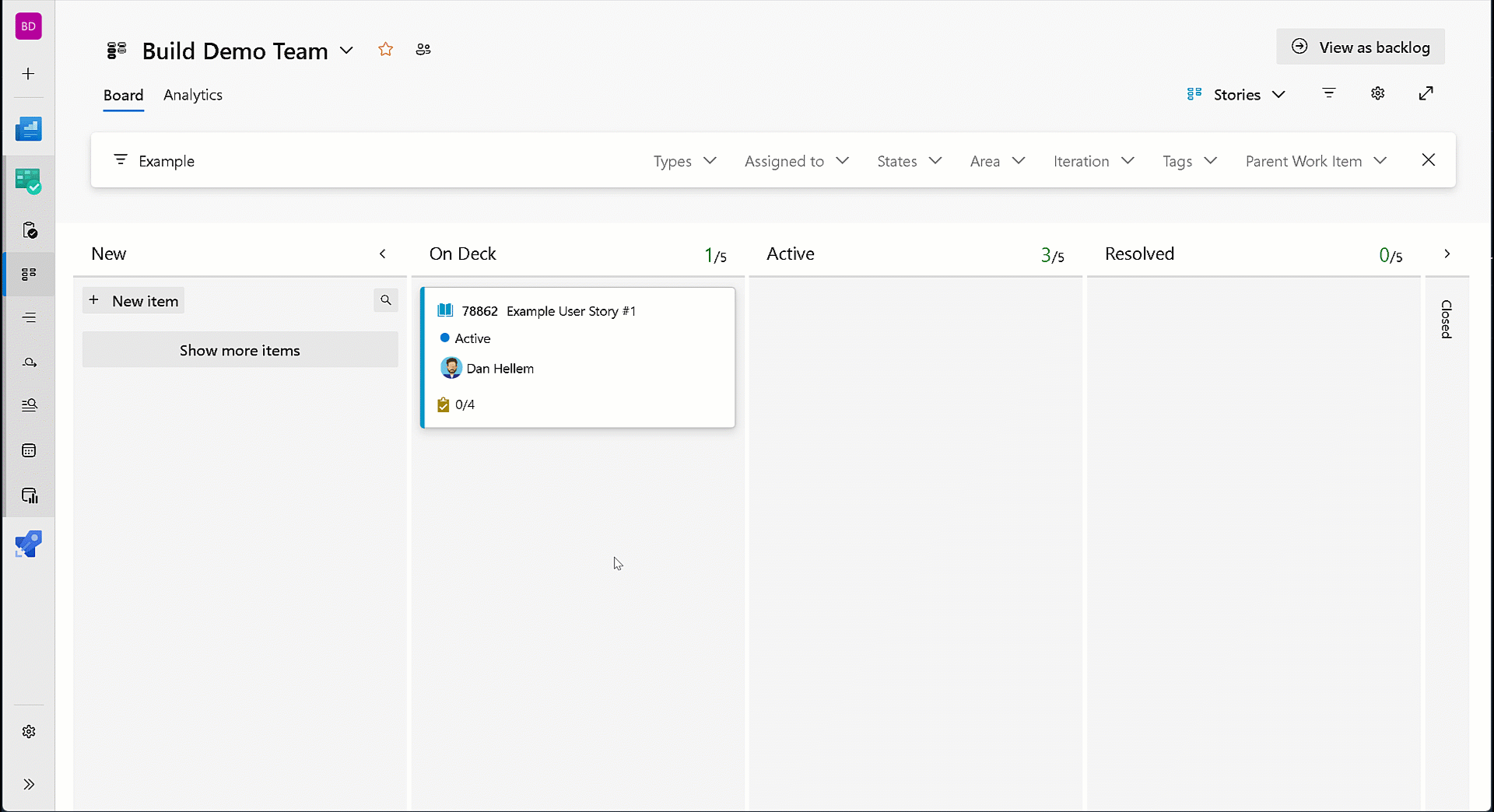Open Backlogs from the left sidebar
The width and height of the screenshot is (1494, 812).
29,317
